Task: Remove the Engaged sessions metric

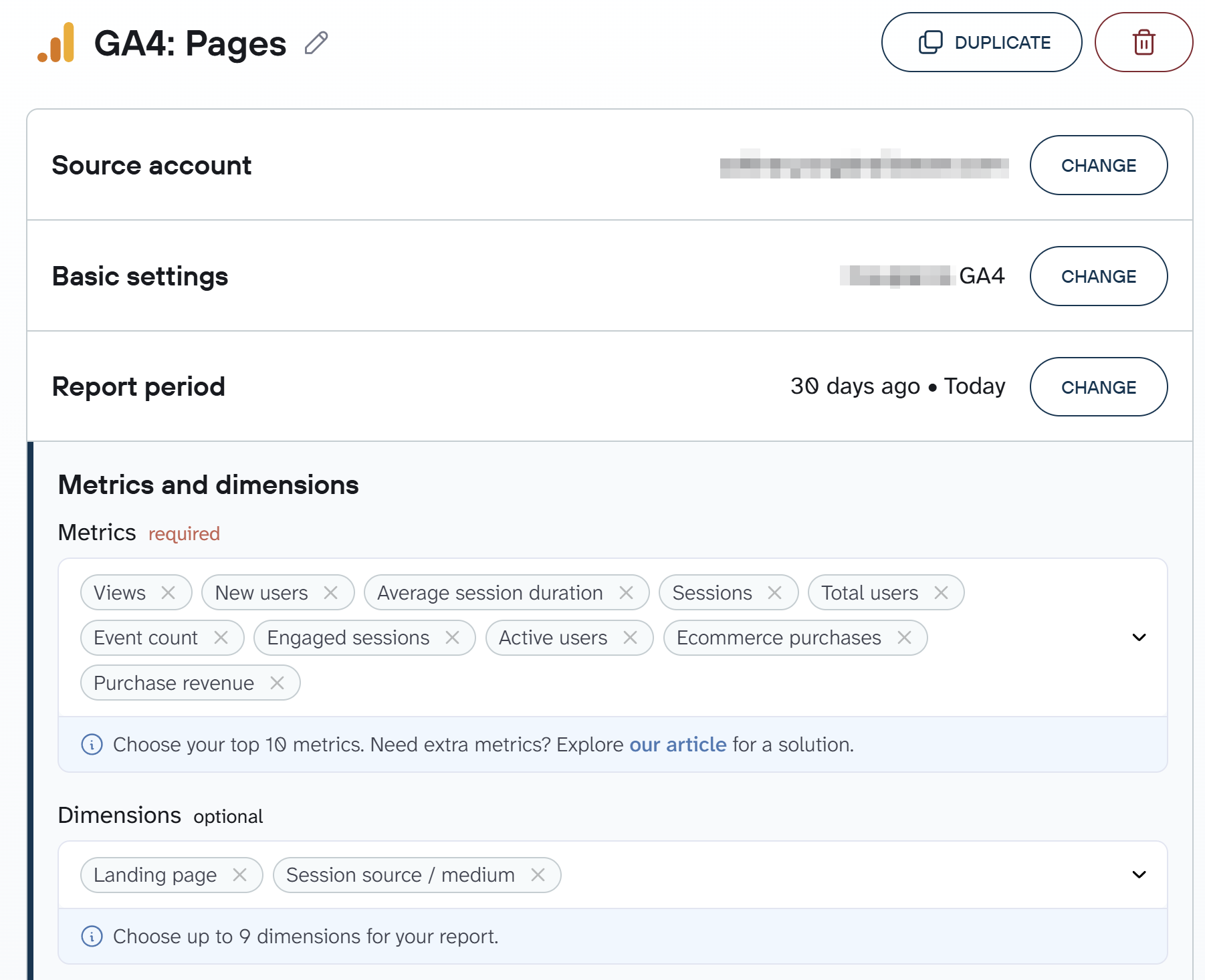Action: [452, 638]
